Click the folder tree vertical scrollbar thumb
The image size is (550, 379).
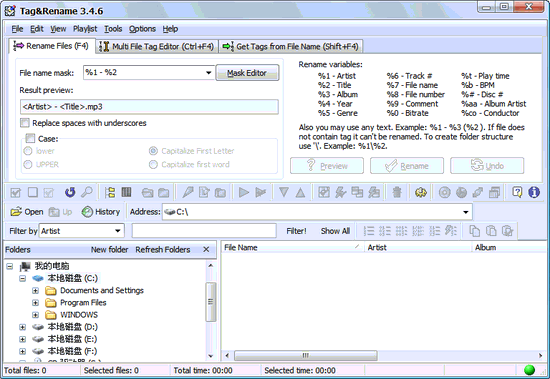click(210, 302)
